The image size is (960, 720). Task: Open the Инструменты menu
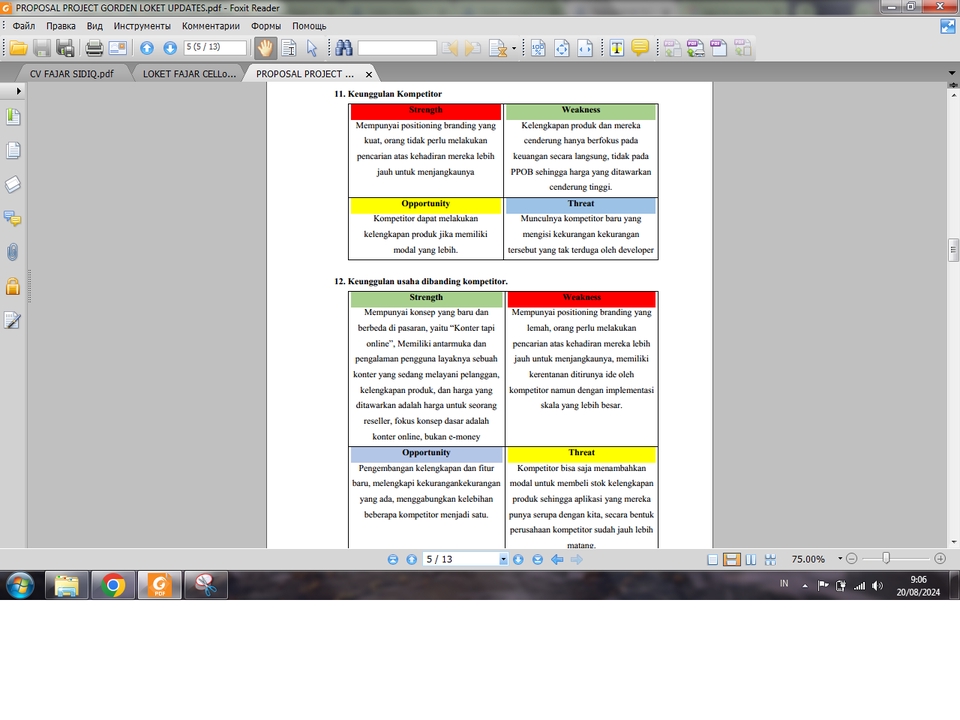[x=142, y=26]
